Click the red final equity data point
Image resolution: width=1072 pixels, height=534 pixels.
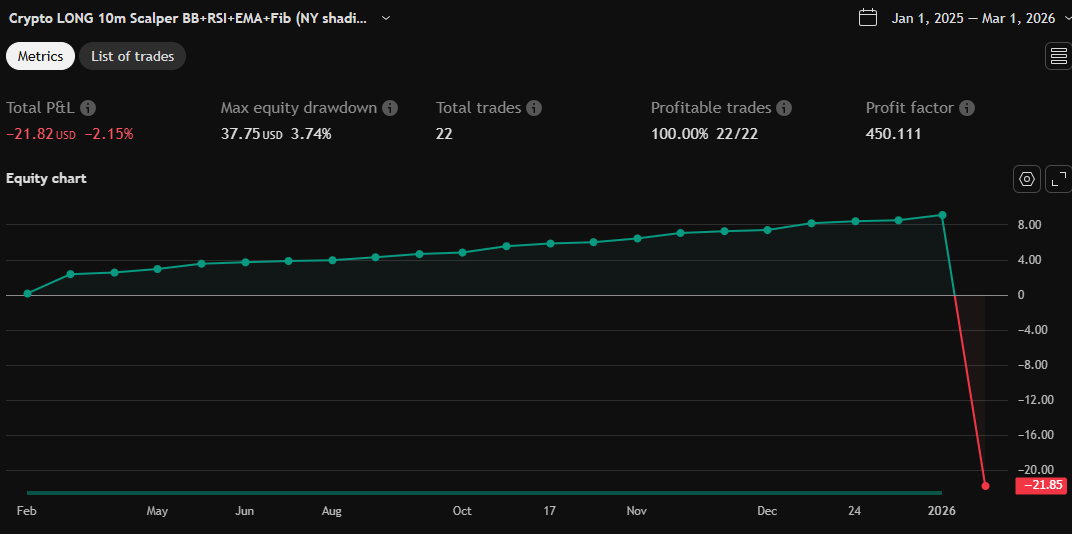click(986, 486)
